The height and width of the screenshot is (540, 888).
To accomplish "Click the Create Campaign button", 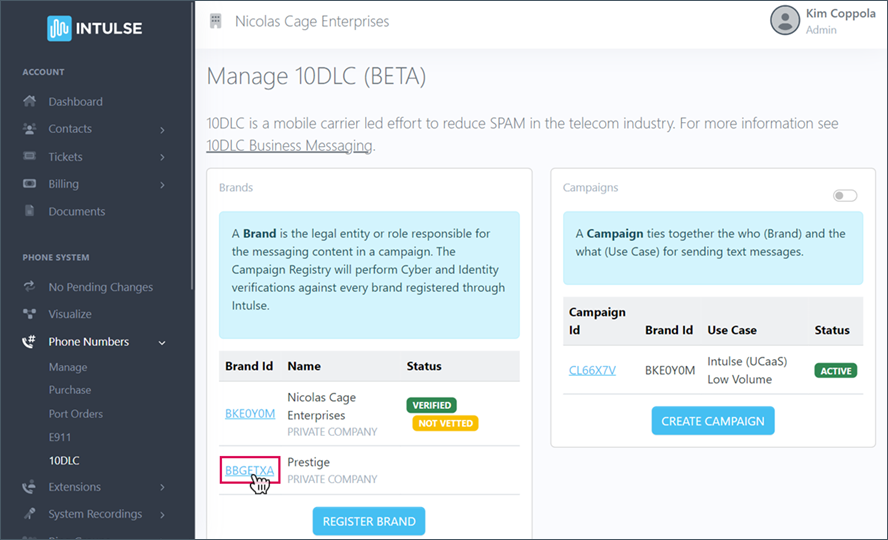I will 712,421.
